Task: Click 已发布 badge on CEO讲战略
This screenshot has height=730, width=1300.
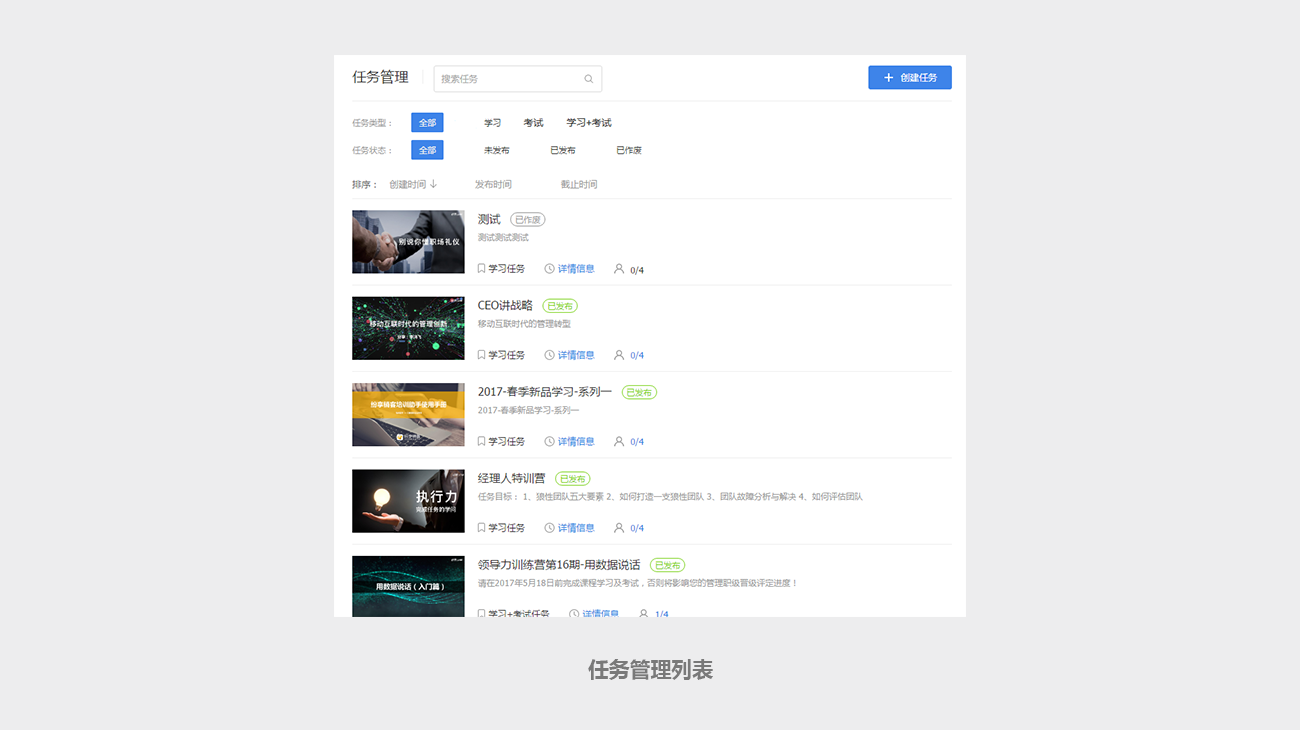Action: 560,306
